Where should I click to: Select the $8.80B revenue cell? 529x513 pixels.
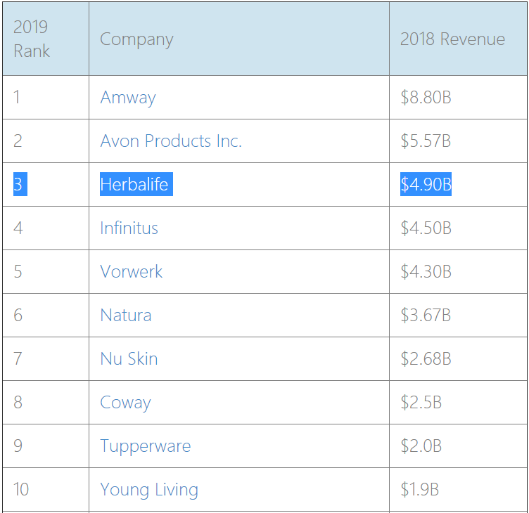click(458, 97)
